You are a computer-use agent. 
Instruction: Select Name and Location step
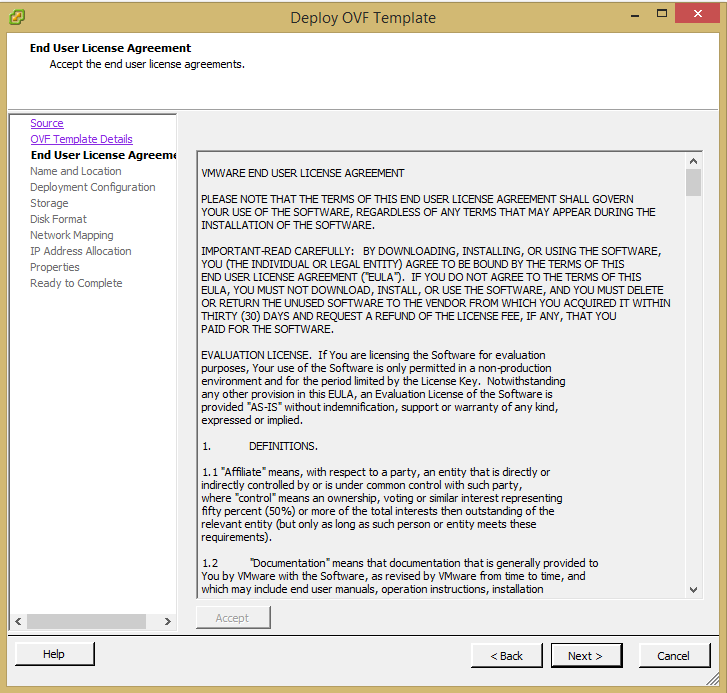[x=76, y=171]
